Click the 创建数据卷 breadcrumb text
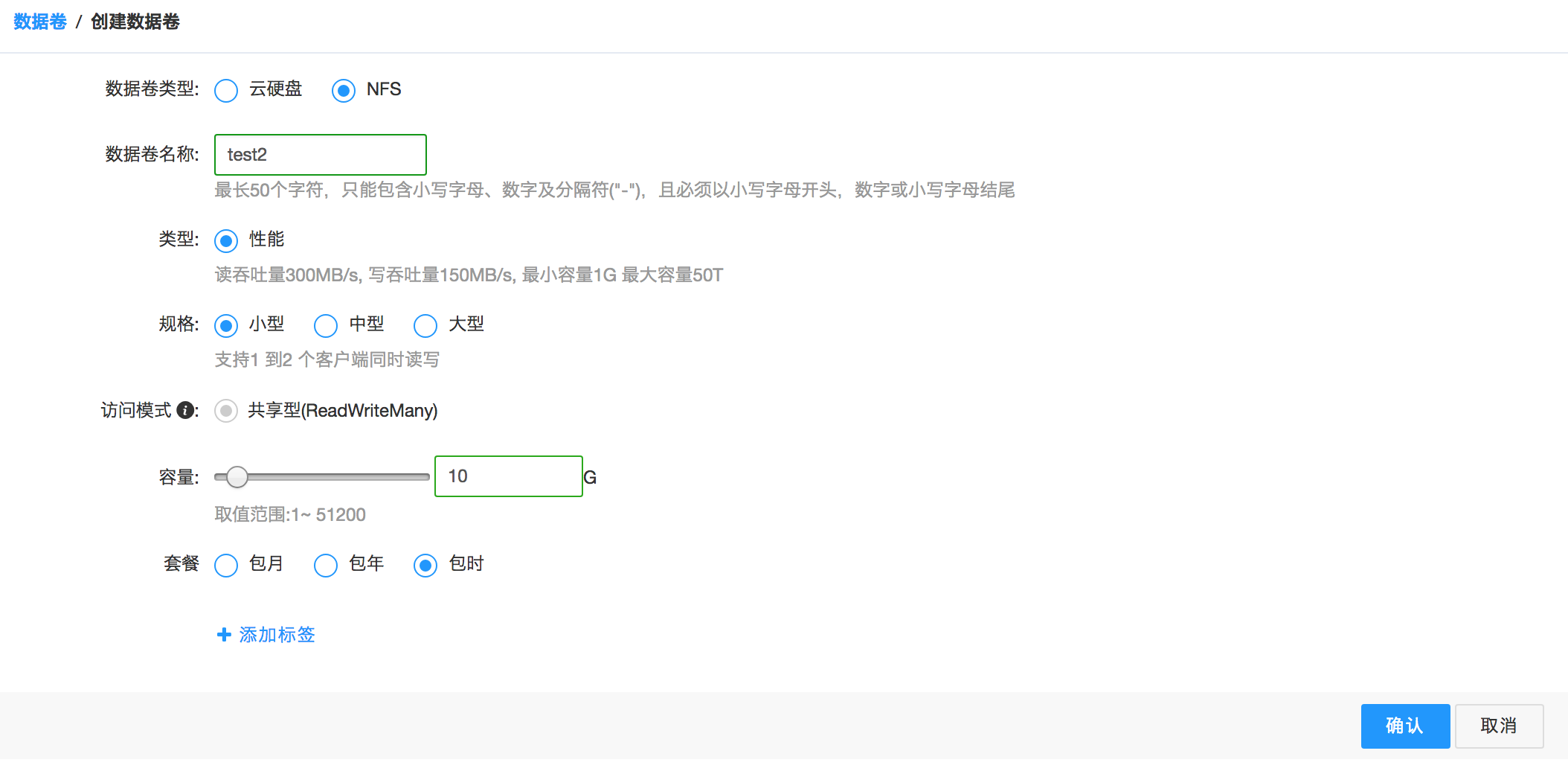The height and width of the screenshot is (771, 1568). click(135, 23)
